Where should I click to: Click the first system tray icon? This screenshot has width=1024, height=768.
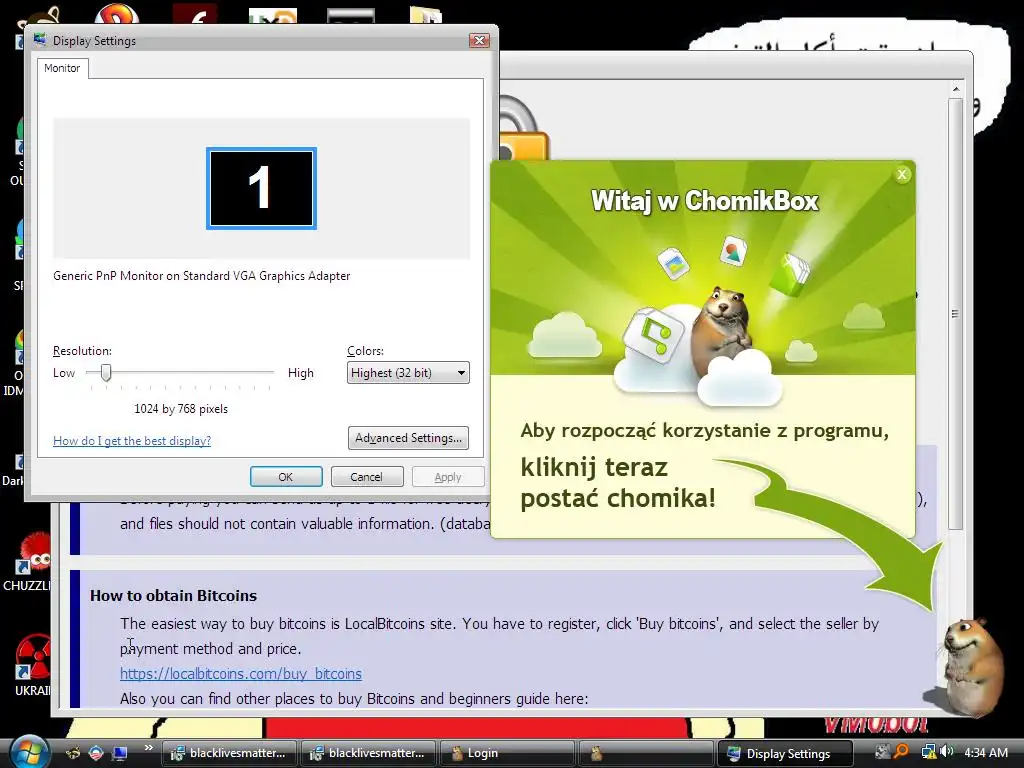882,752
